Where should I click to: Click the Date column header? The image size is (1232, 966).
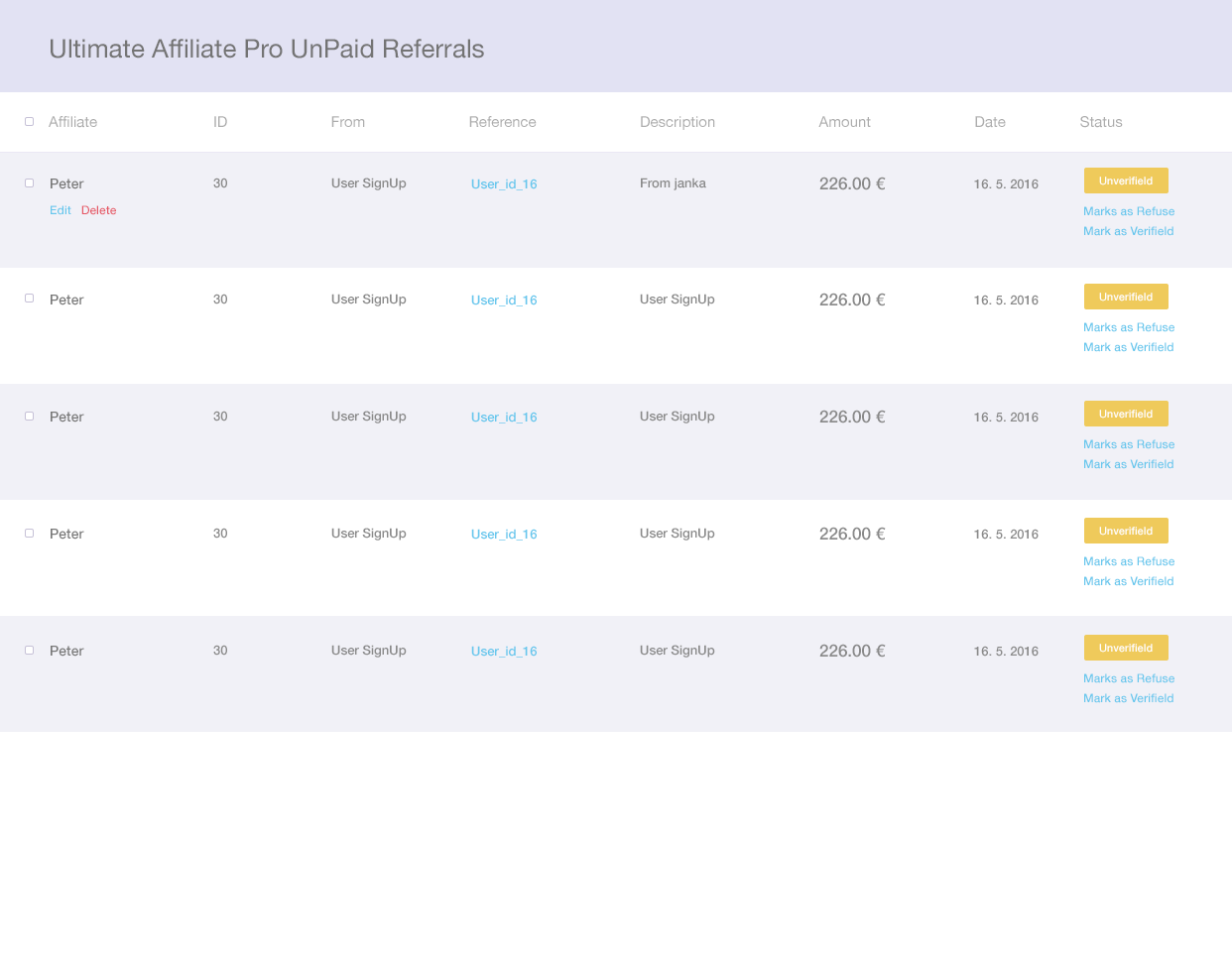click(990, 122)
